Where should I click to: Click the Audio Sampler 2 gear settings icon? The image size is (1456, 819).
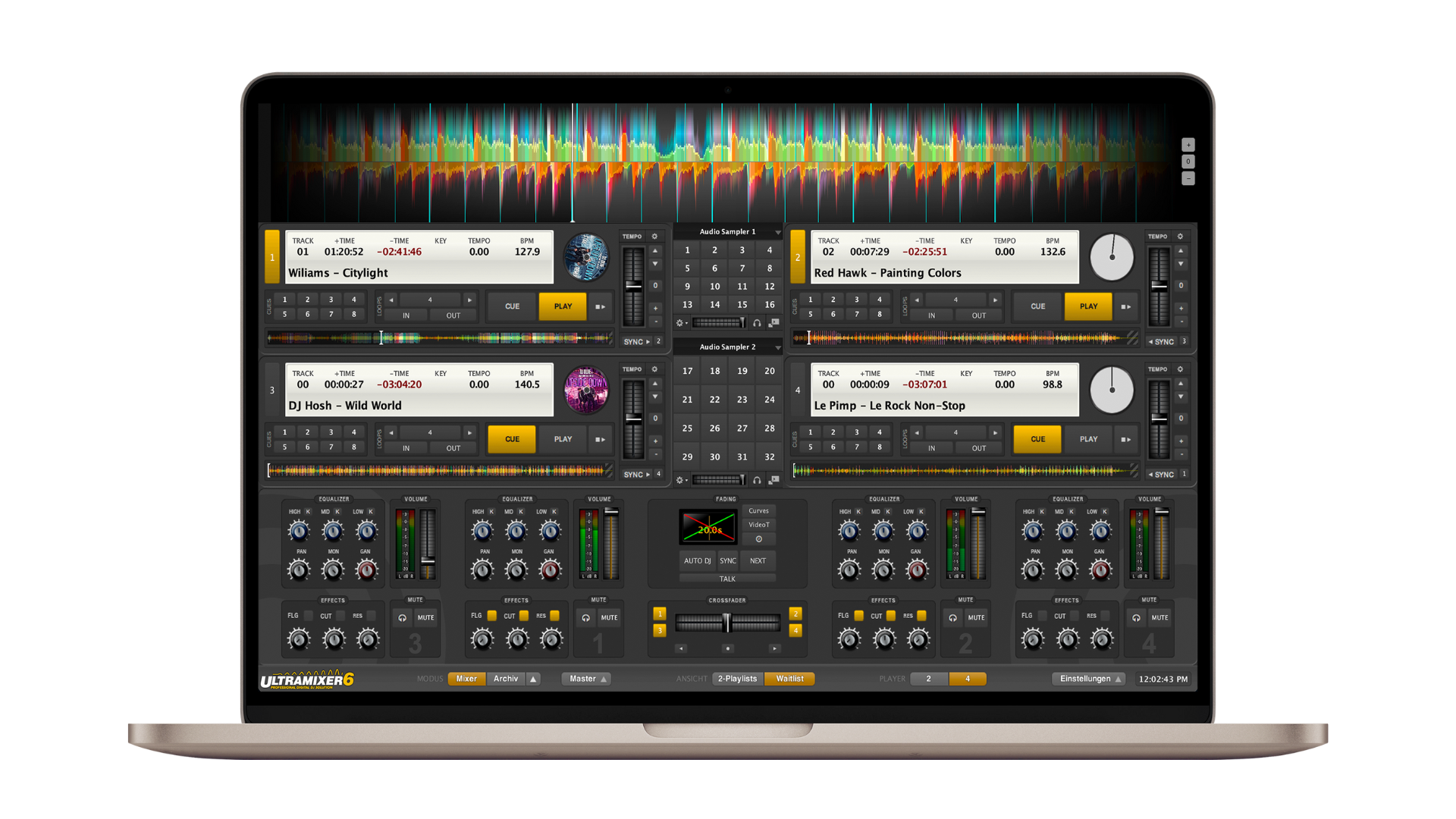click(680, 480)
